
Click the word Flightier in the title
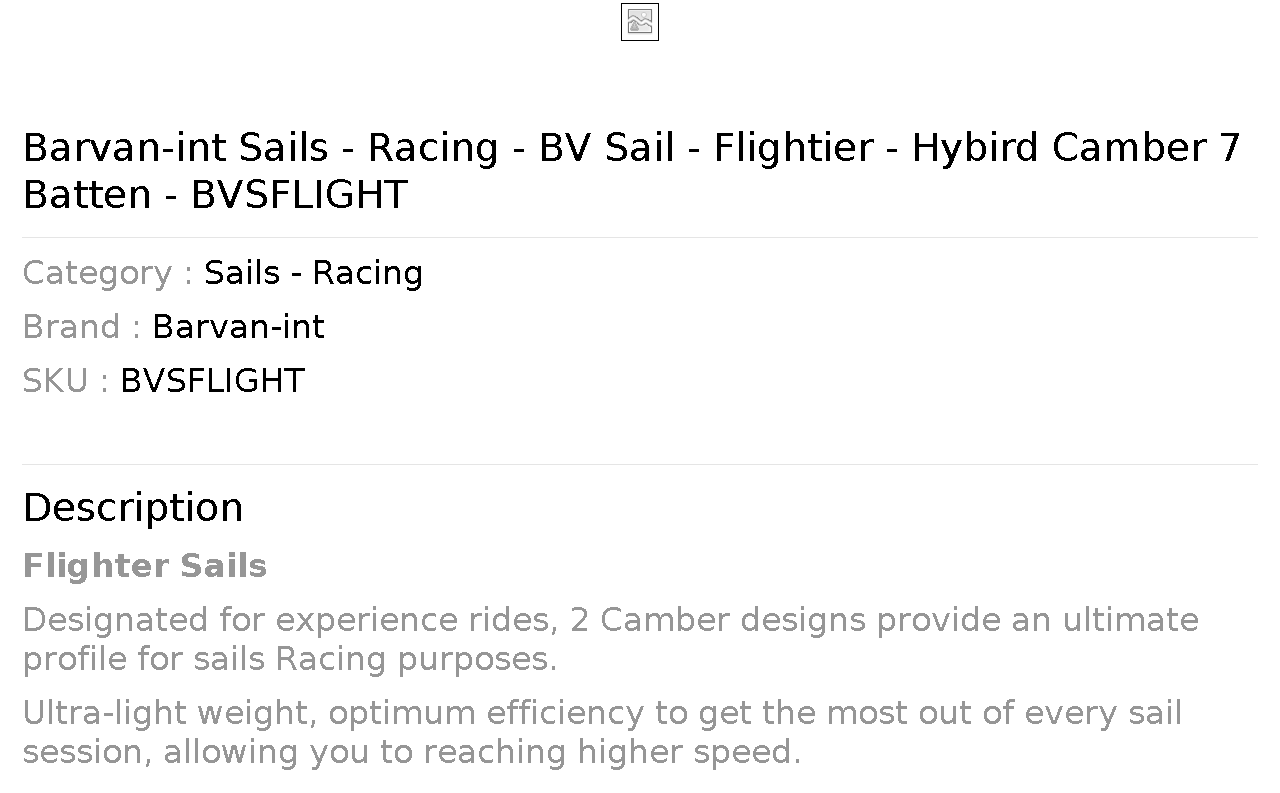(793, 148)
